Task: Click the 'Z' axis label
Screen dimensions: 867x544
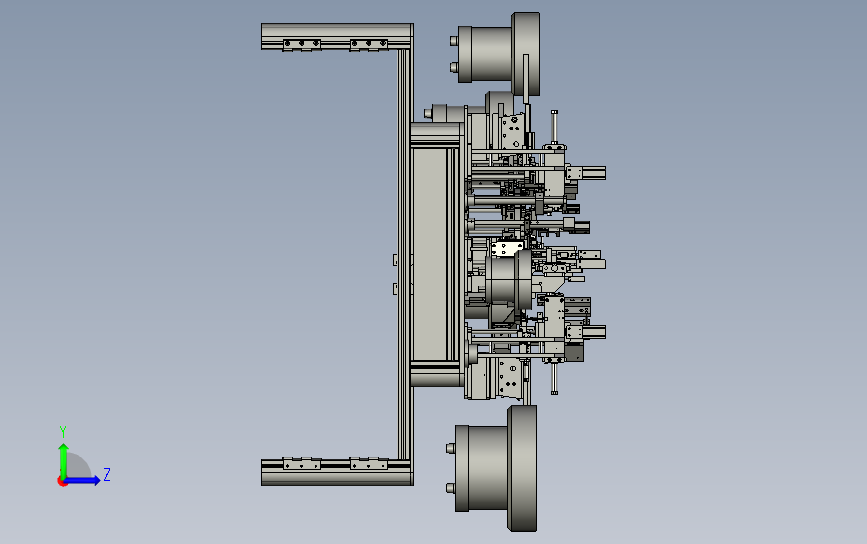Action: (x=107, y=474)
